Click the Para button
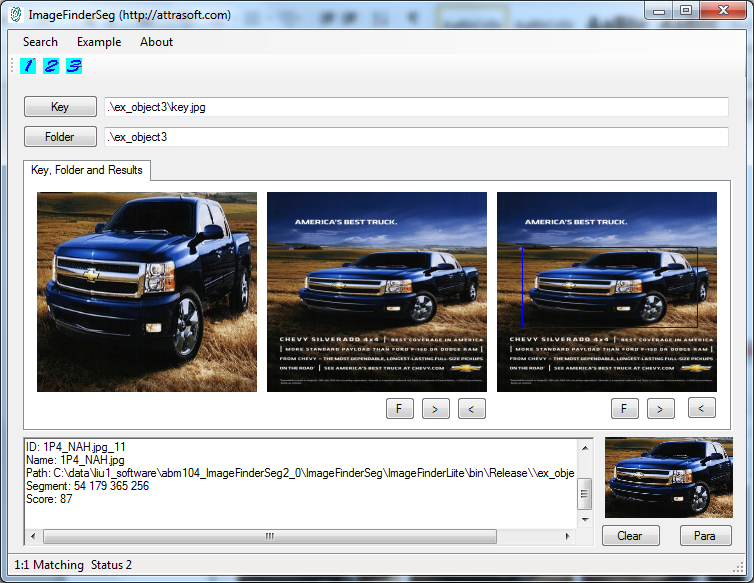The width and height of the screenshot is (754, 583). pos(705,536)
